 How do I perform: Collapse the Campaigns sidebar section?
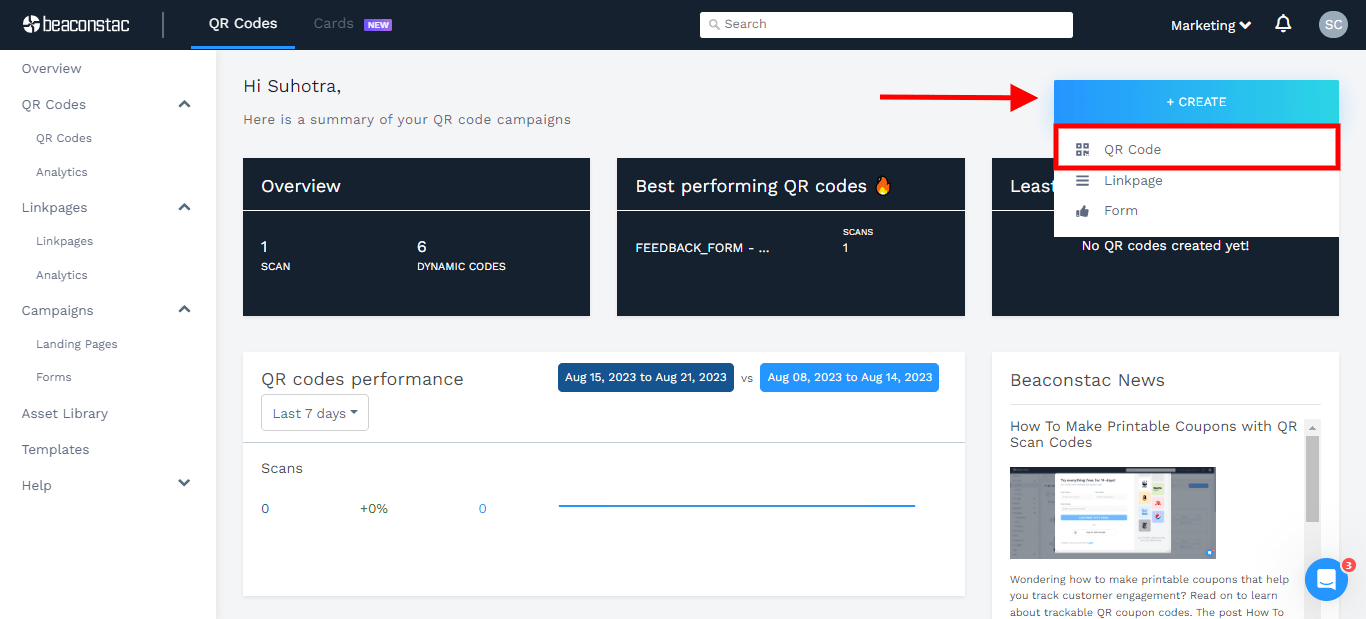tap(184, 310)
